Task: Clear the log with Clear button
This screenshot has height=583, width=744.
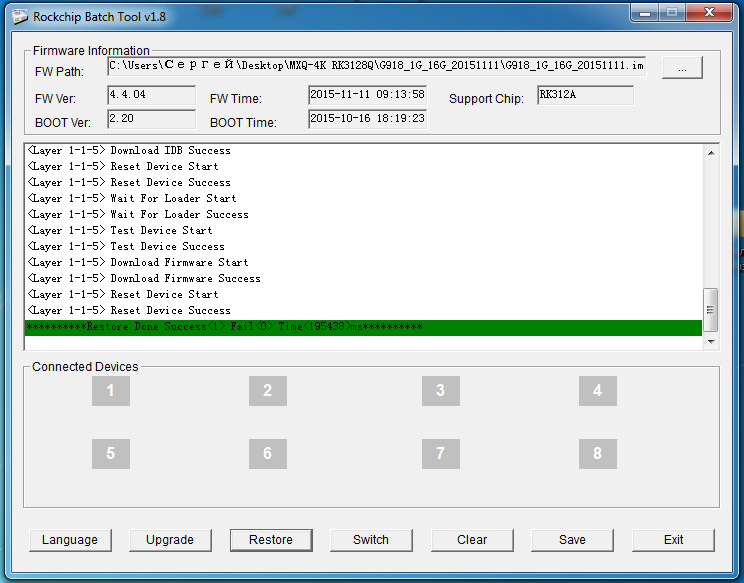Action: tap(472, 540)
